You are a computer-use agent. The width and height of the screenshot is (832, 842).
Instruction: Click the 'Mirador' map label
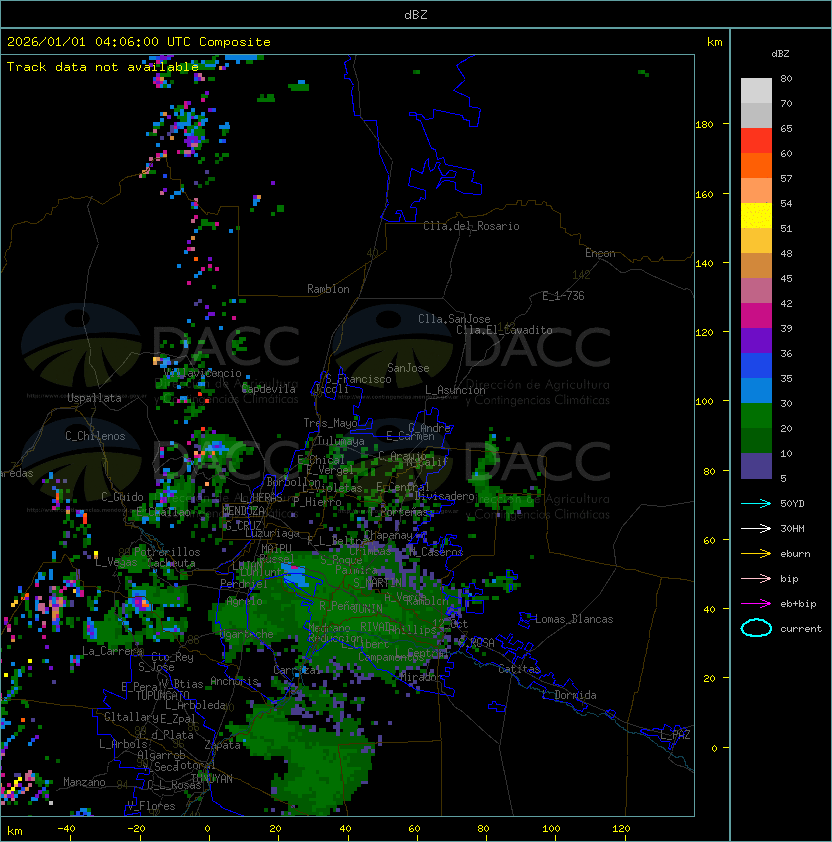click(419, 677)
